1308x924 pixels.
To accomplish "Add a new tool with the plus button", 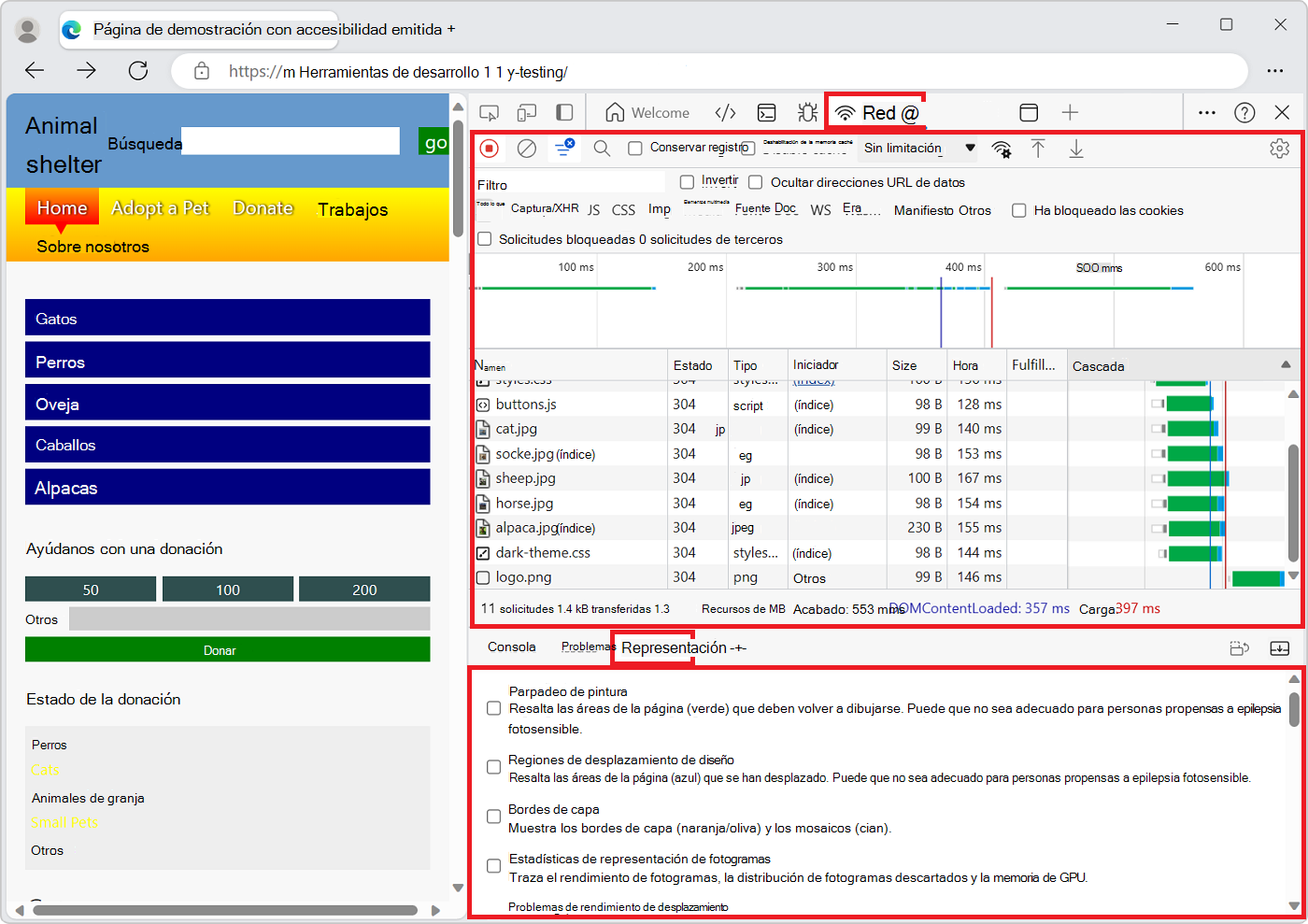I will pyautogui.click(x=1068, y=112).
